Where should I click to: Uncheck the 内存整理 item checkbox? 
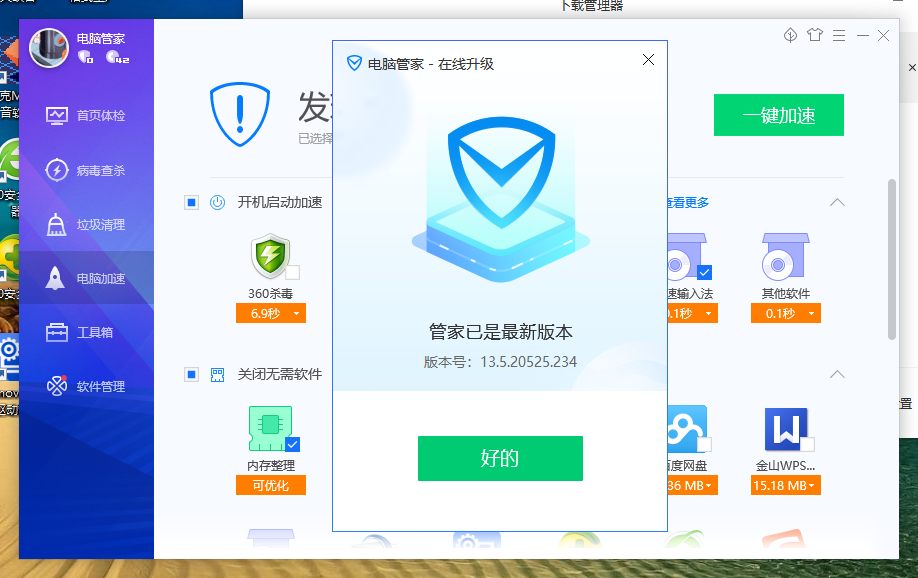pos(293,444)
